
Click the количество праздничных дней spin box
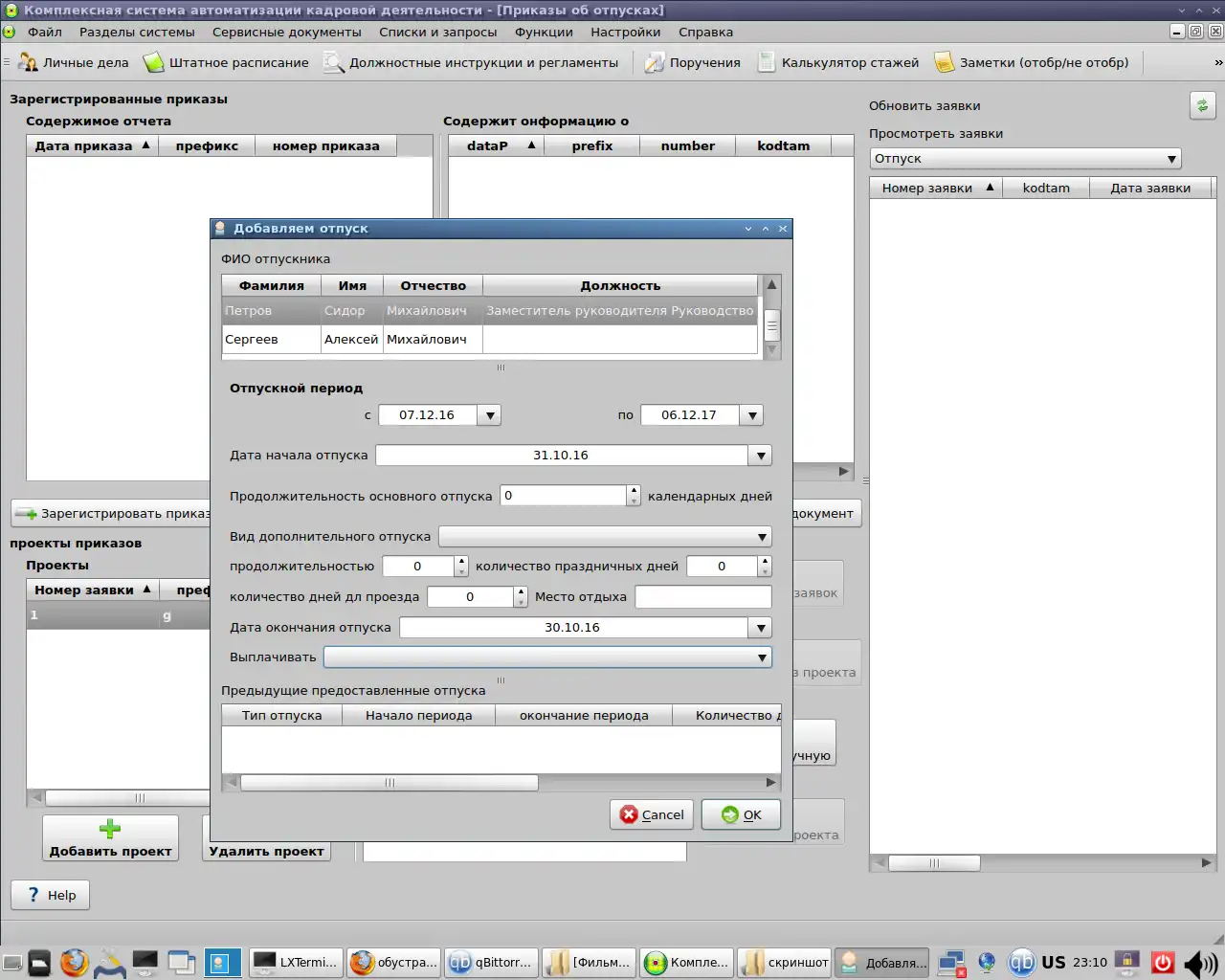[729, 567]
